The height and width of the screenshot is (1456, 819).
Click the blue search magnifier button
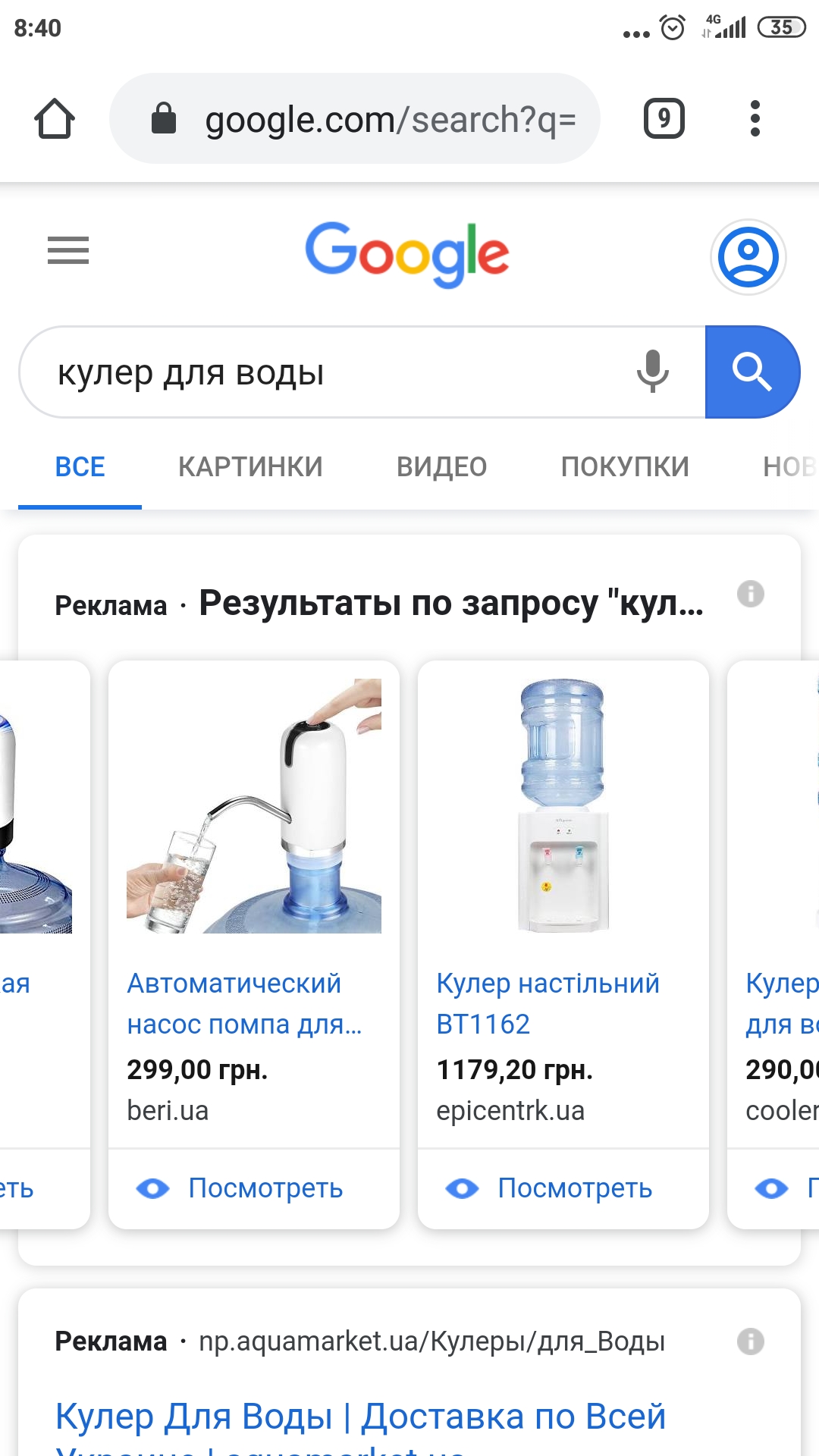752,372
